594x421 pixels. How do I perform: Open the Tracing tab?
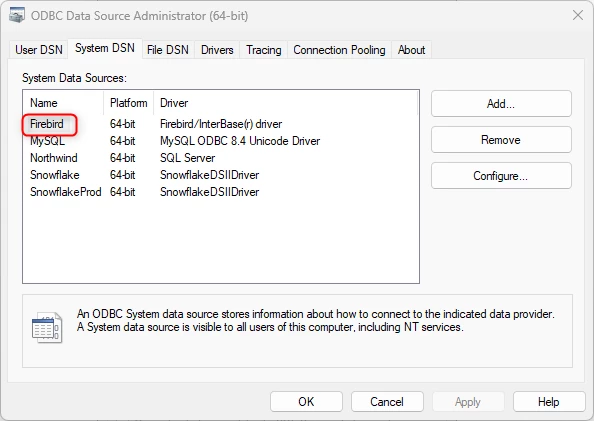[x=264, y=50]
